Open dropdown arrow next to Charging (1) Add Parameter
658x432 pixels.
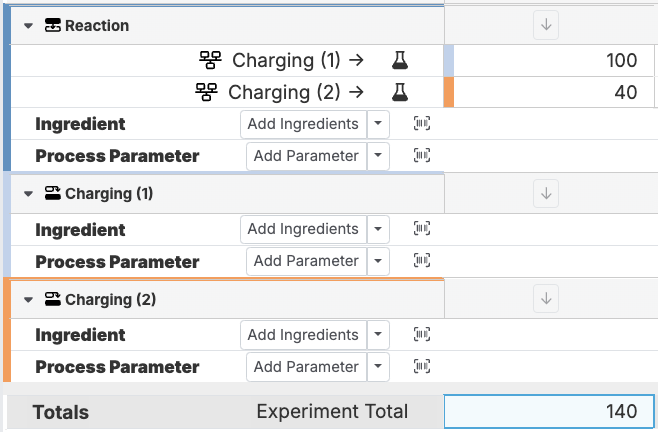pos(377,261)
